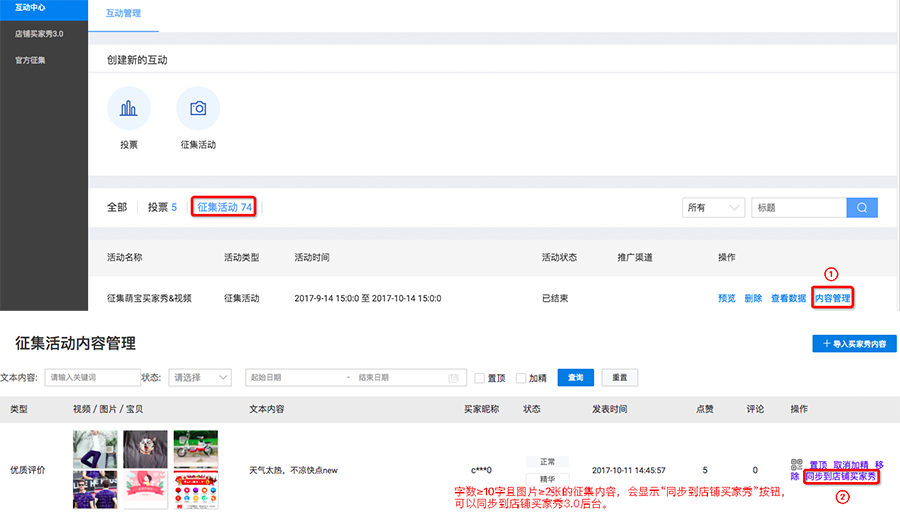The height and width of the screenshot is (516, 900).
Task: Click the blue search magnifier button
Action: pyautogui.click(x=862, y=208)
